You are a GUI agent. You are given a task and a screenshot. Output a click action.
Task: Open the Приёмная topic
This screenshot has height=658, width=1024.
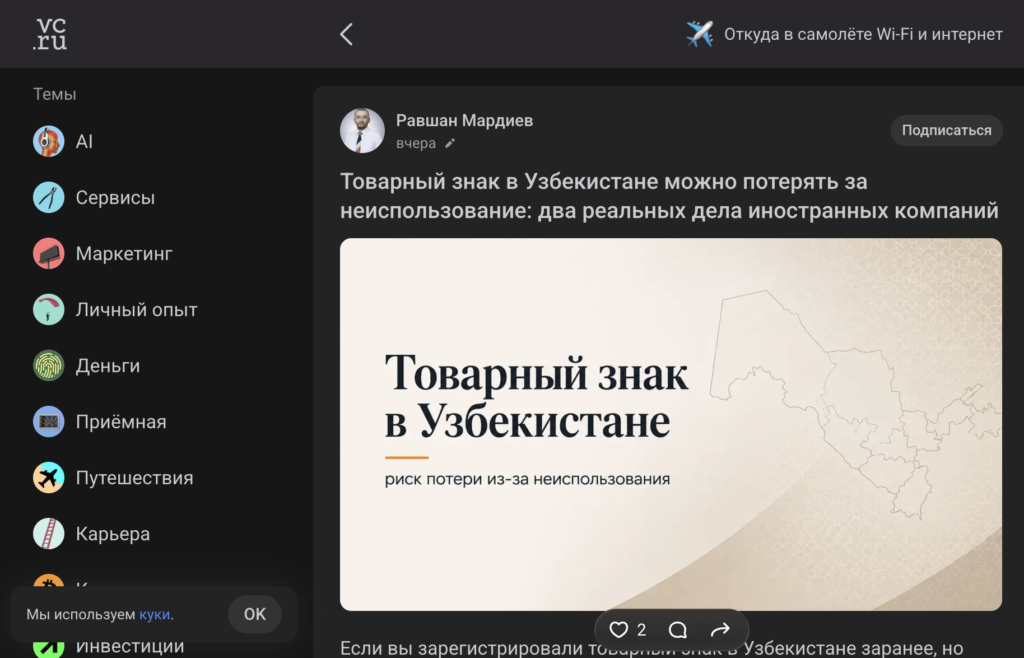click(121, 422)
